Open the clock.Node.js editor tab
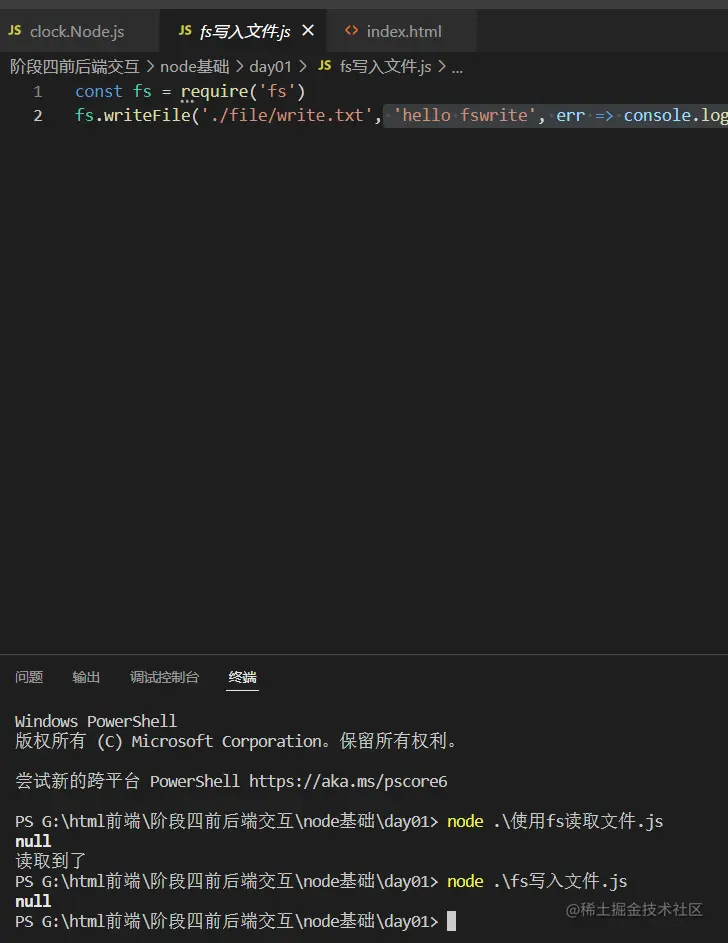The height and width of the screenshot is (943, 728). coord(79,31)
